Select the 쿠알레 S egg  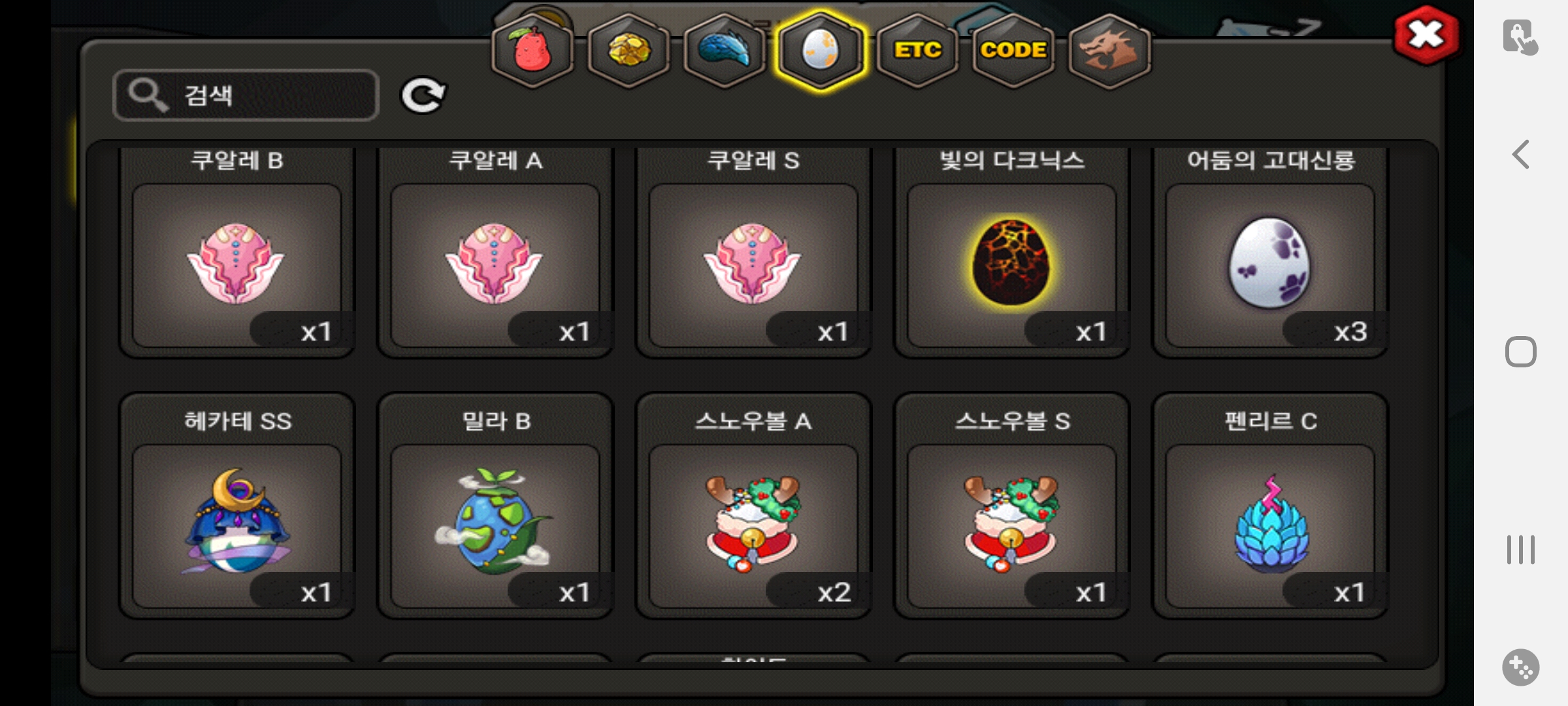click(753, 252)
